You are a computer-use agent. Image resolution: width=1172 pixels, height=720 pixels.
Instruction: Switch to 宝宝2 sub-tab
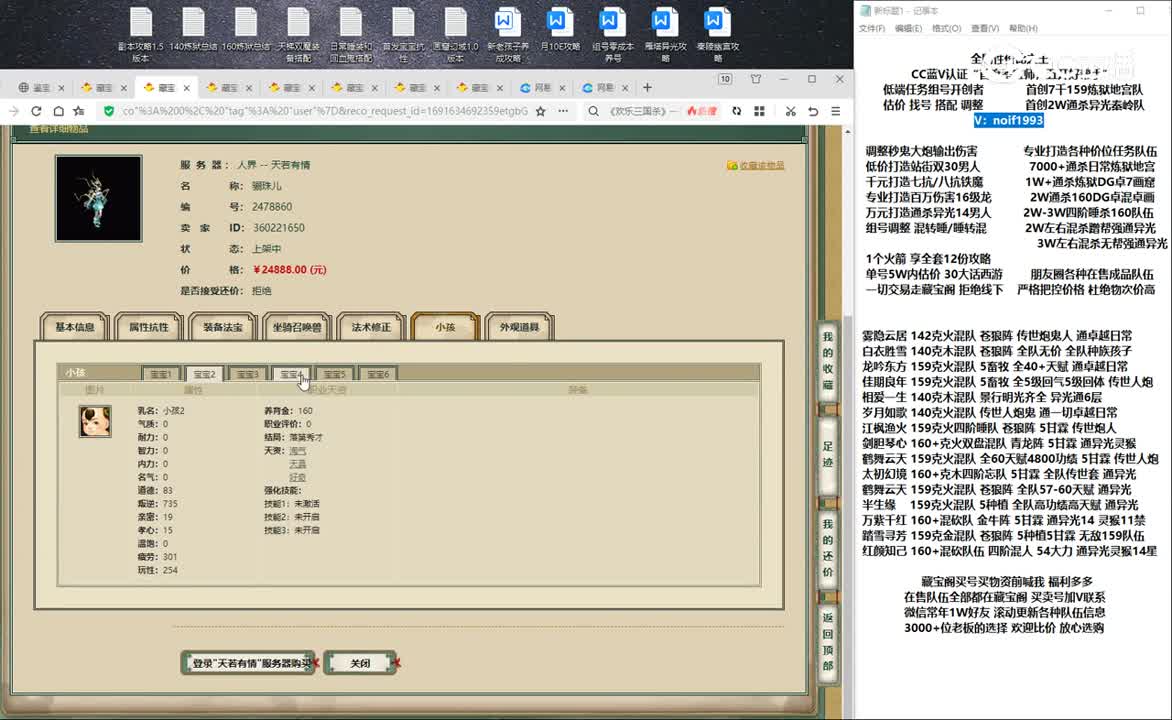[x=204, y=374]
